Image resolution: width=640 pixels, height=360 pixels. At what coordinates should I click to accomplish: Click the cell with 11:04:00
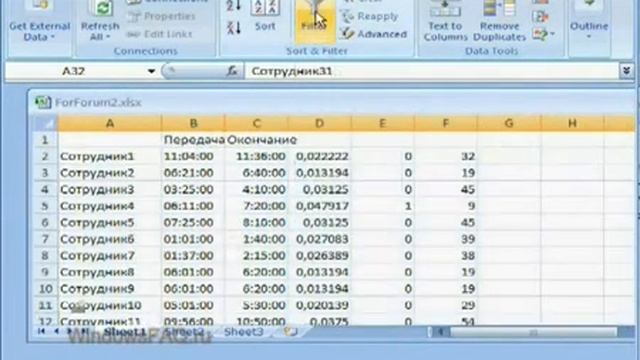coord(193,156)
